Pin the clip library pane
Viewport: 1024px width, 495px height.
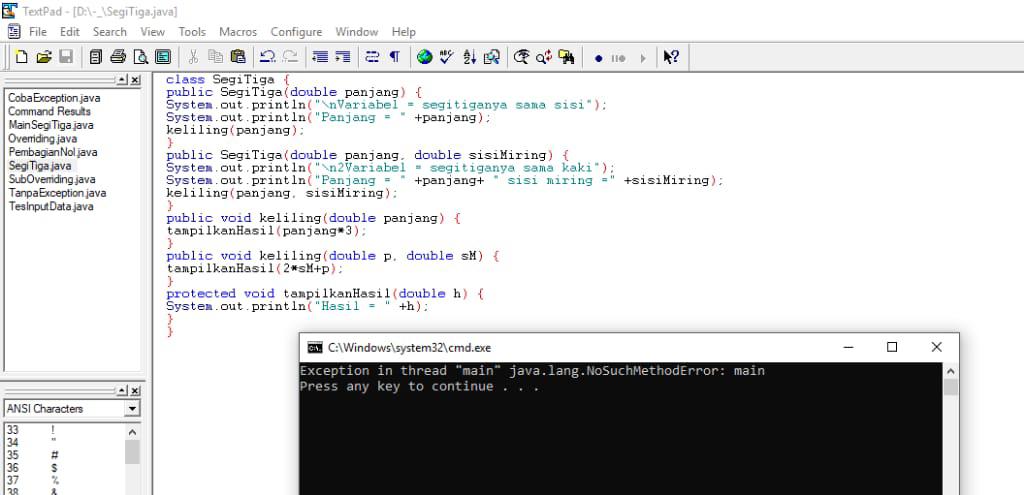click(x=122, y=391)
